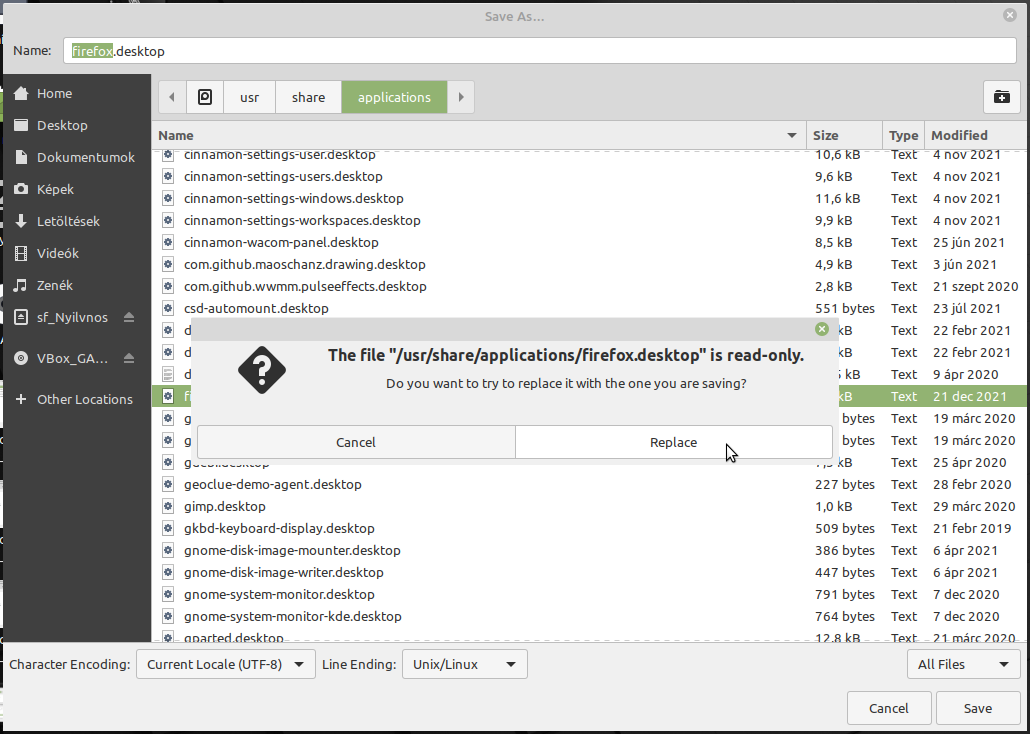This screenshot has width=1030, height=734.
Task: Click the file icon next to geoclue-demo-agent.desktop
Action: coord(168,484)
